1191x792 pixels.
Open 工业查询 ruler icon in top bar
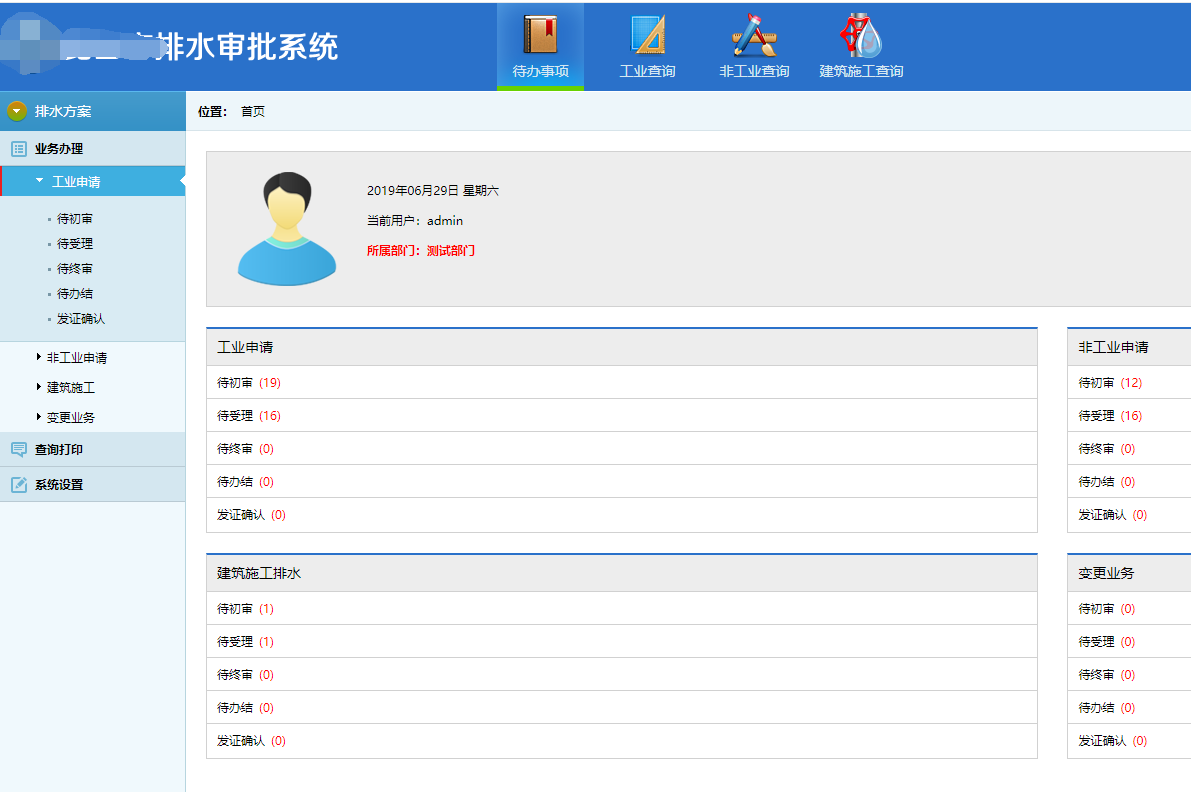(647, 35)
